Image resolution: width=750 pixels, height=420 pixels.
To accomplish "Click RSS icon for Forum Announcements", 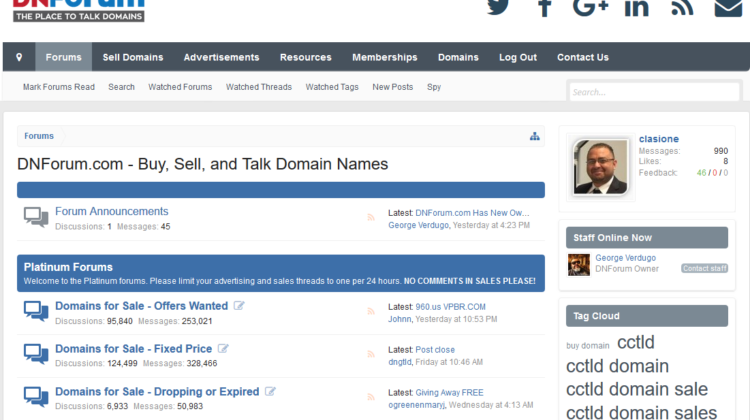I will click(x=372, y=217).
